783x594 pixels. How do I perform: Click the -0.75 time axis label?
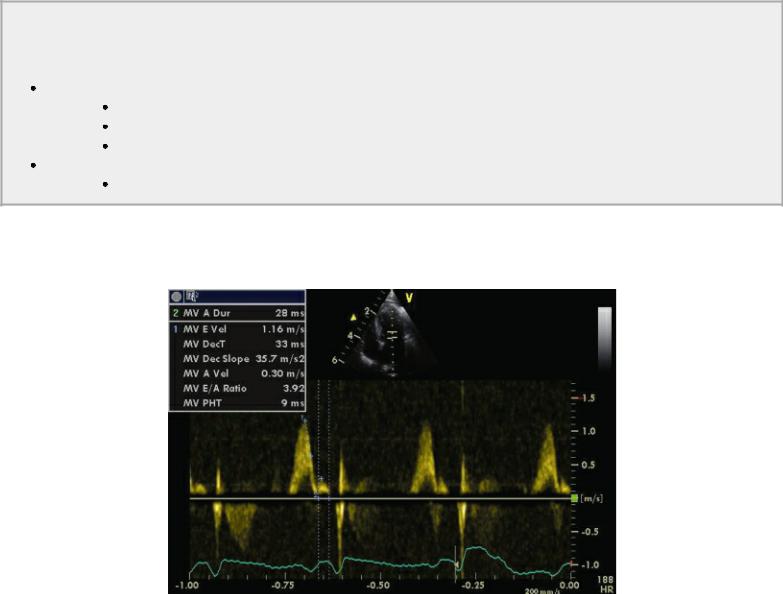click(283, 586)
